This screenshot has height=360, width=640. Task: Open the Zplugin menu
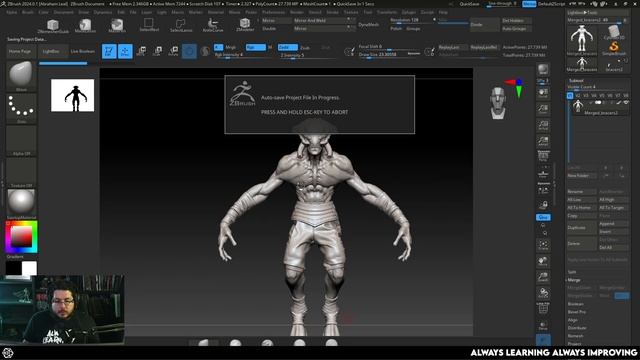pos(409,12)
